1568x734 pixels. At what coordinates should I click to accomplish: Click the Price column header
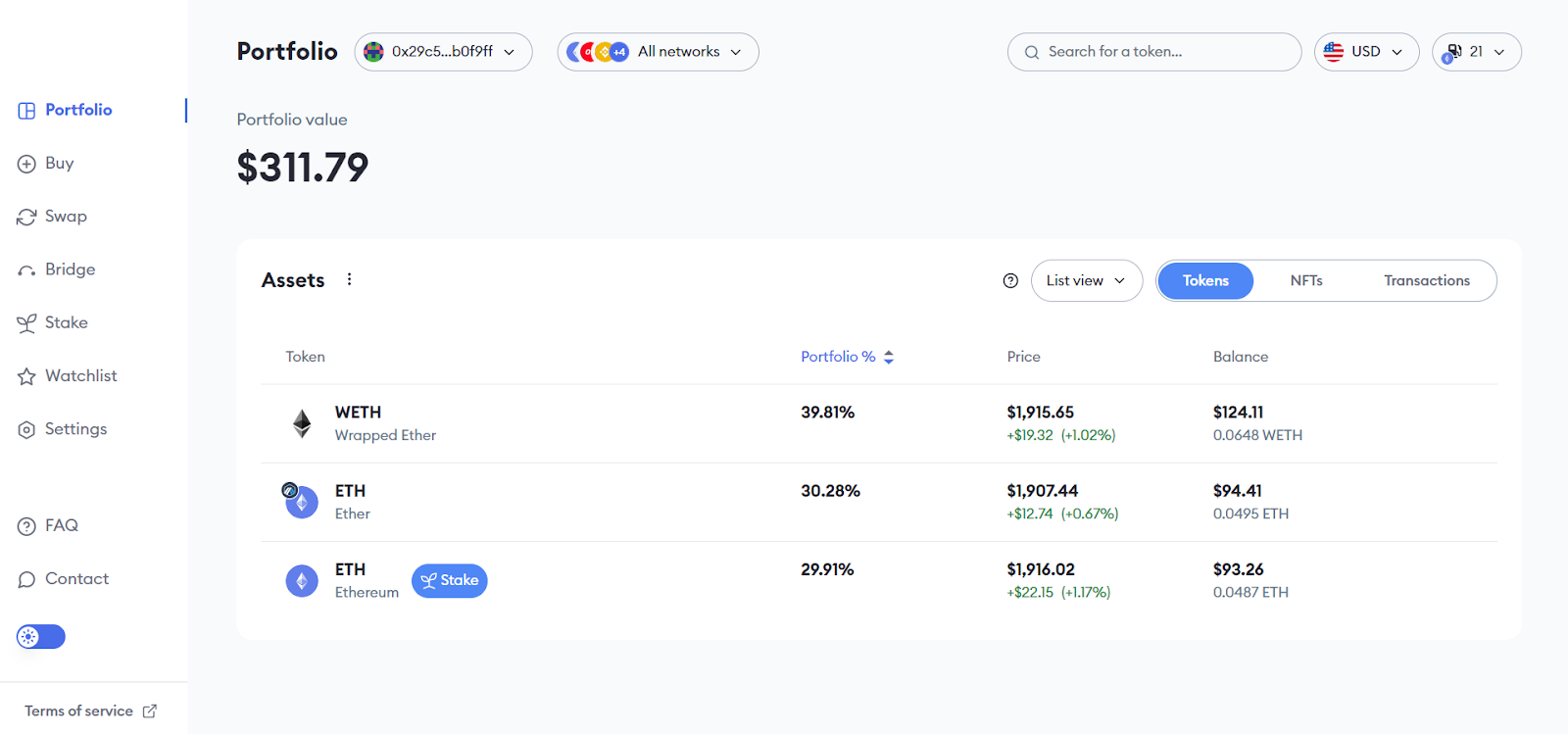[1023, 357]
